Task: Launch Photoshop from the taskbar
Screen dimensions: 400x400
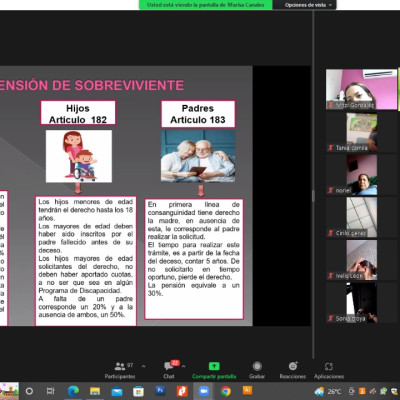Action: click(x=160, y=390)
